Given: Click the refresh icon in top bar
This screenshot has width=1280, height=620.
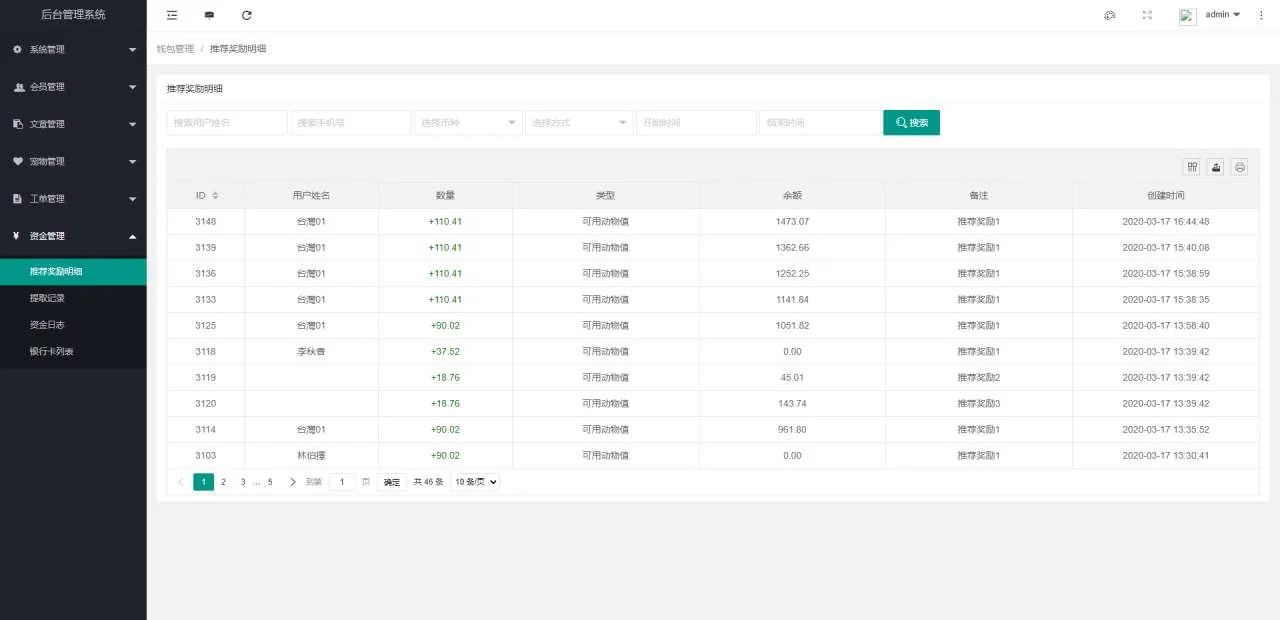Looking at the screenshot, I should coord(247,15).
